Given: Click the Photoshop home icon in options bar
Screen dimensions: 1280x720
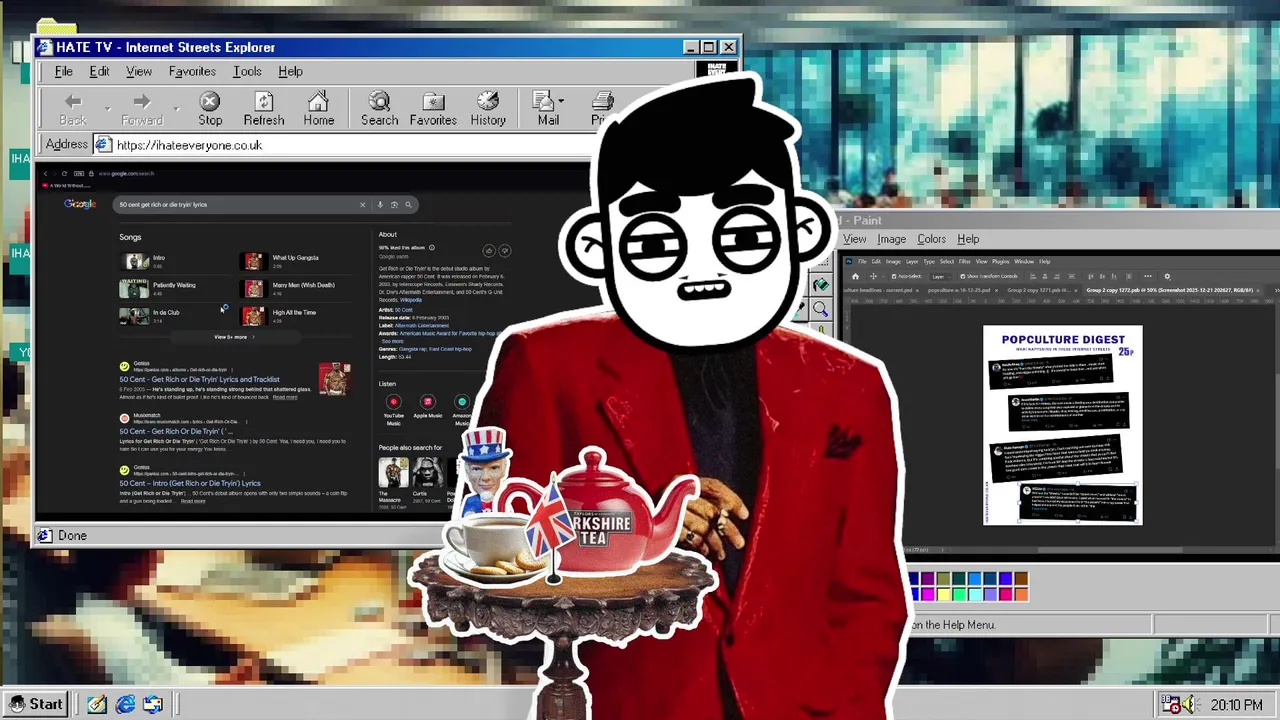Looking at the screenshot, I should click(x=855, y=277).
